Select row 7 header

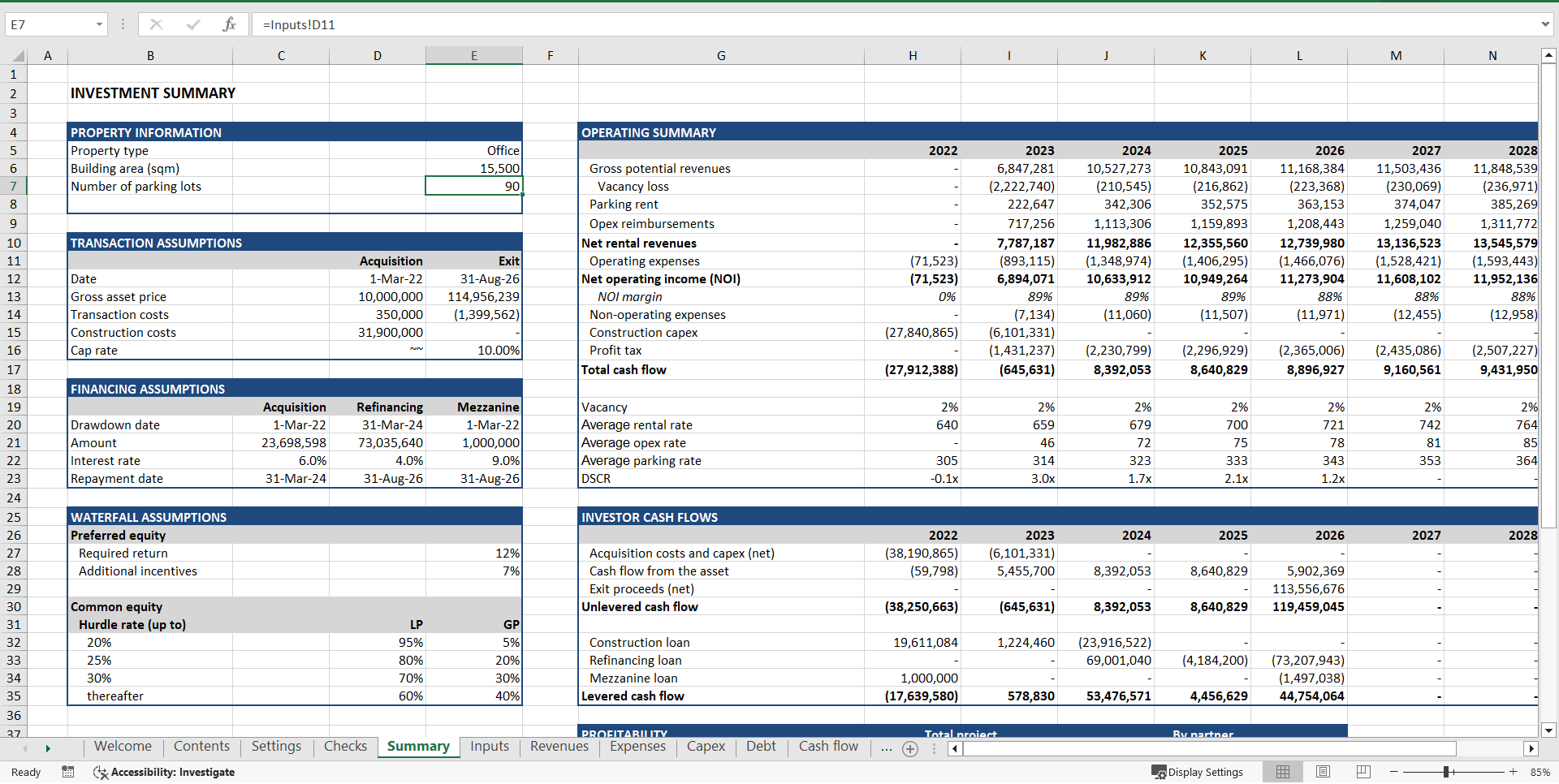tap(14, 187)
